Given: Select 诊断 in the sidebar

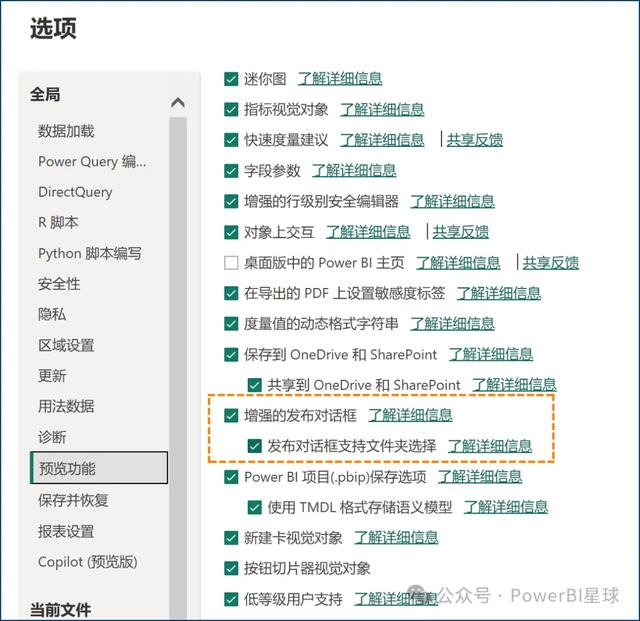Looking at the screenshot, I should click(52, 437).
